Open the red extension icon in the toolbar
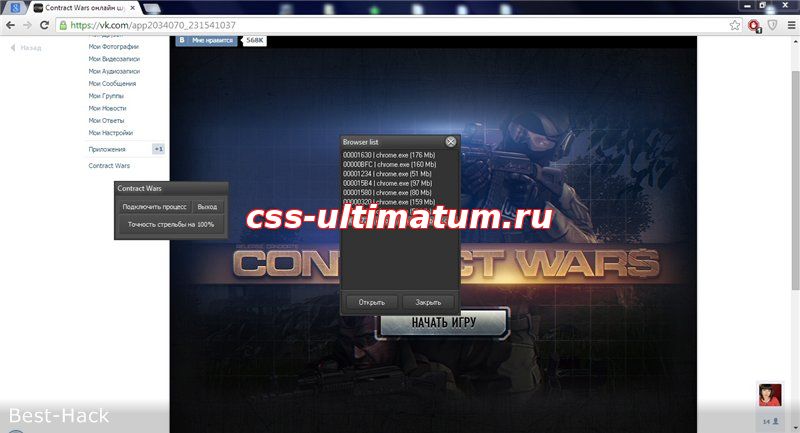 [755, 26]
